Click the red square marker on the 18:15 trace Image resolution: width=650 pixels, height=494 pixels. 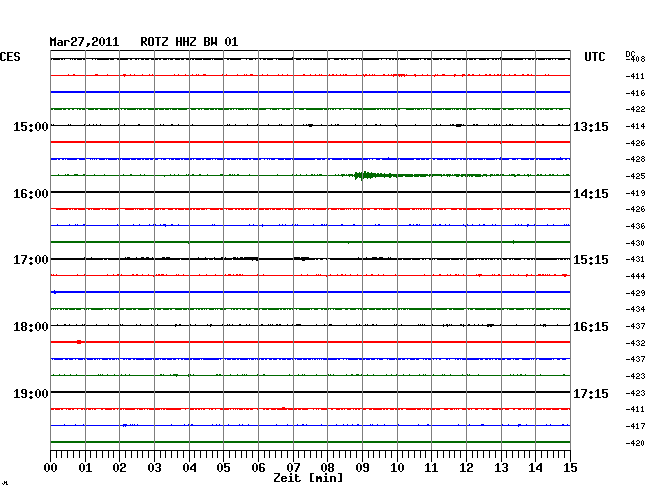[x=79, y=342]
